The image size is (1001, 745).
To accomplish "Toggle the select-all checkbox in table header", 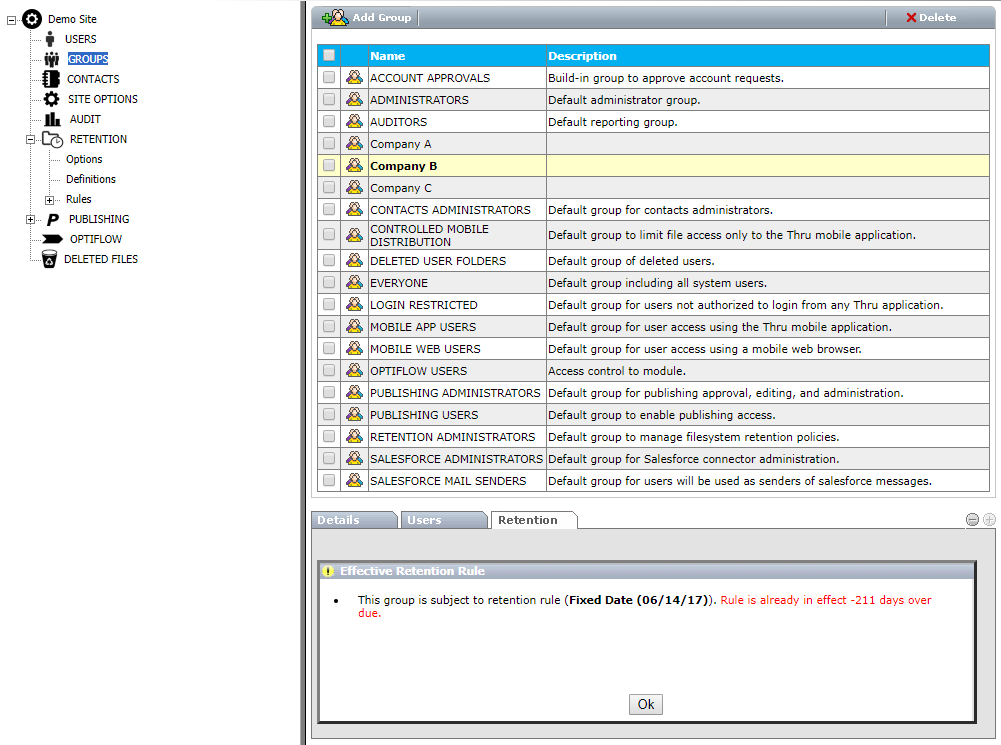I will pyautogui.click(x=329, y=56).
